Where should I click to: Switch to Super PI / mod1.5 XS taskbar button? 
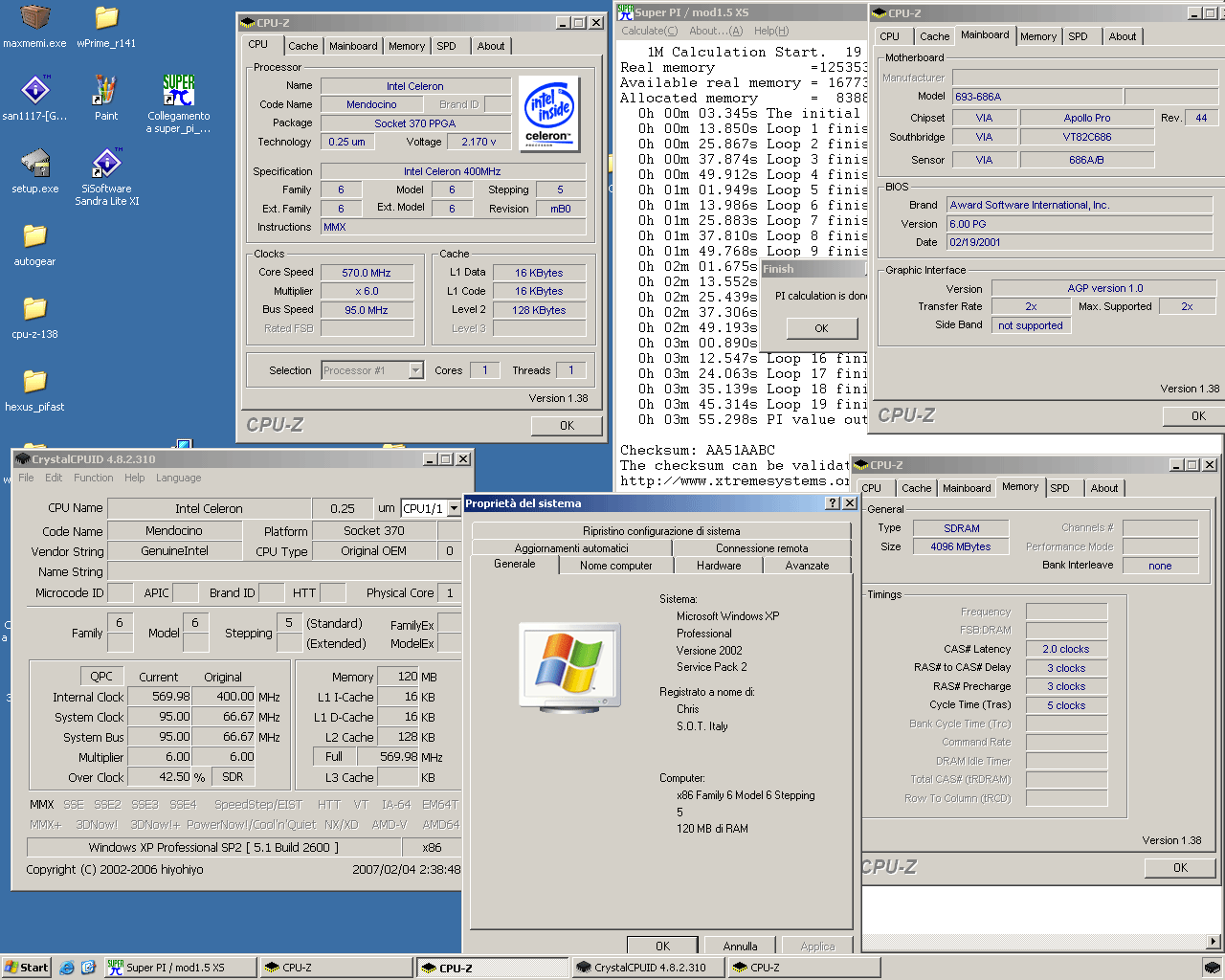pos(180,968)
